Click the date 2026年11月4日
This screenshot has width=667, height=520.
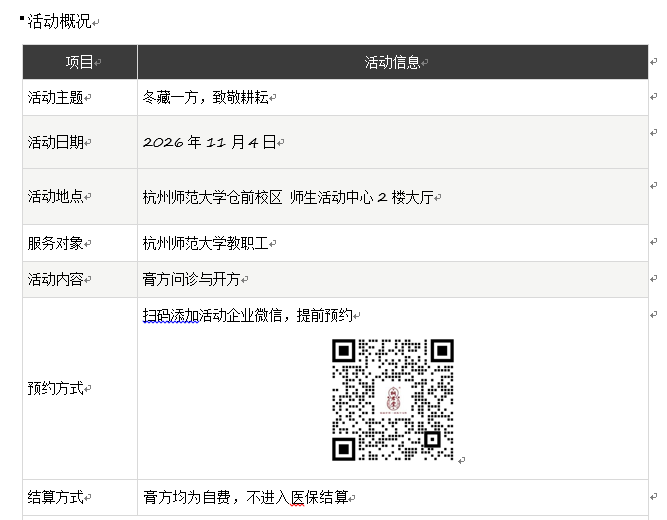click(209, 142)
